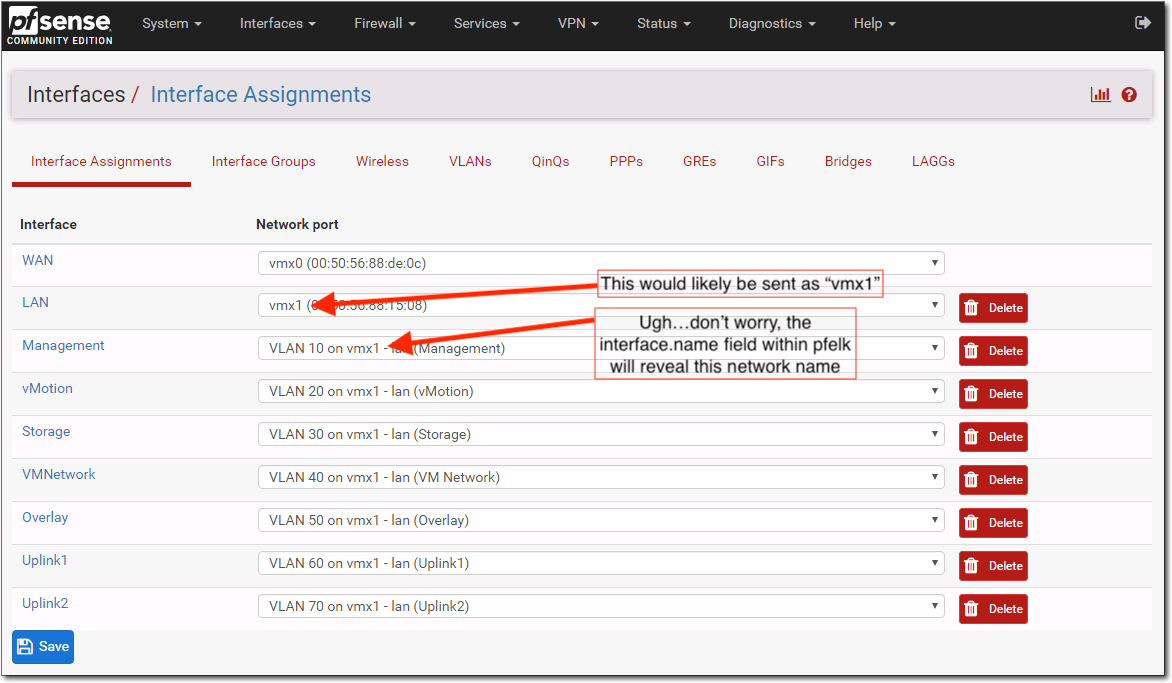Click the disk icon on the Save button
Viewport: 1172px width, 683px height.
pyautogui.click(x=26, y=646)
